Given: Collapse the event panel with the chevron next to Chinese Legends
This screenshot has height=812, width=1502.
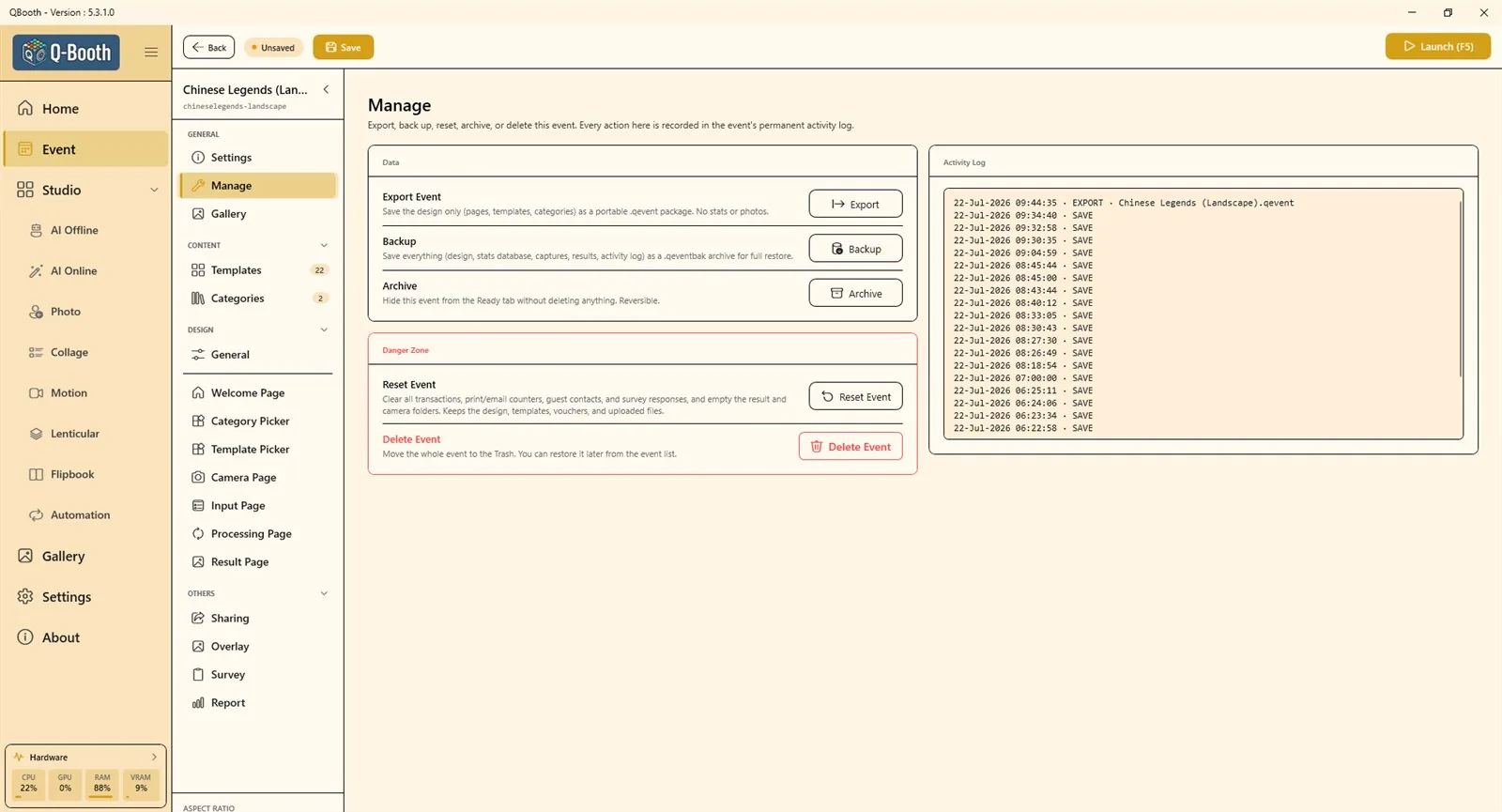Looking at the screenshot, I should [326, 90].
